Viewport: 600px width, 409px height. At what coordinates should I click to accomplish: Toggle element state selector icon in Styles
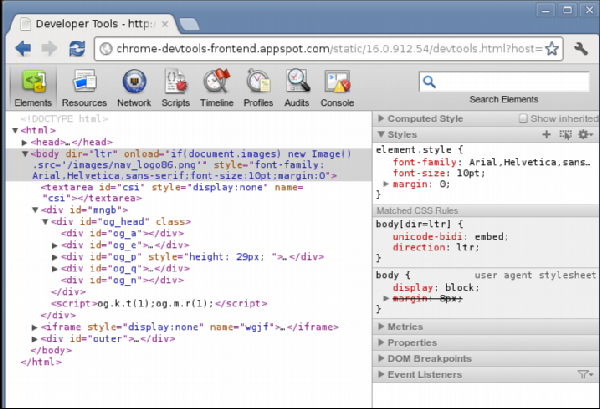[x=565, y=134]
